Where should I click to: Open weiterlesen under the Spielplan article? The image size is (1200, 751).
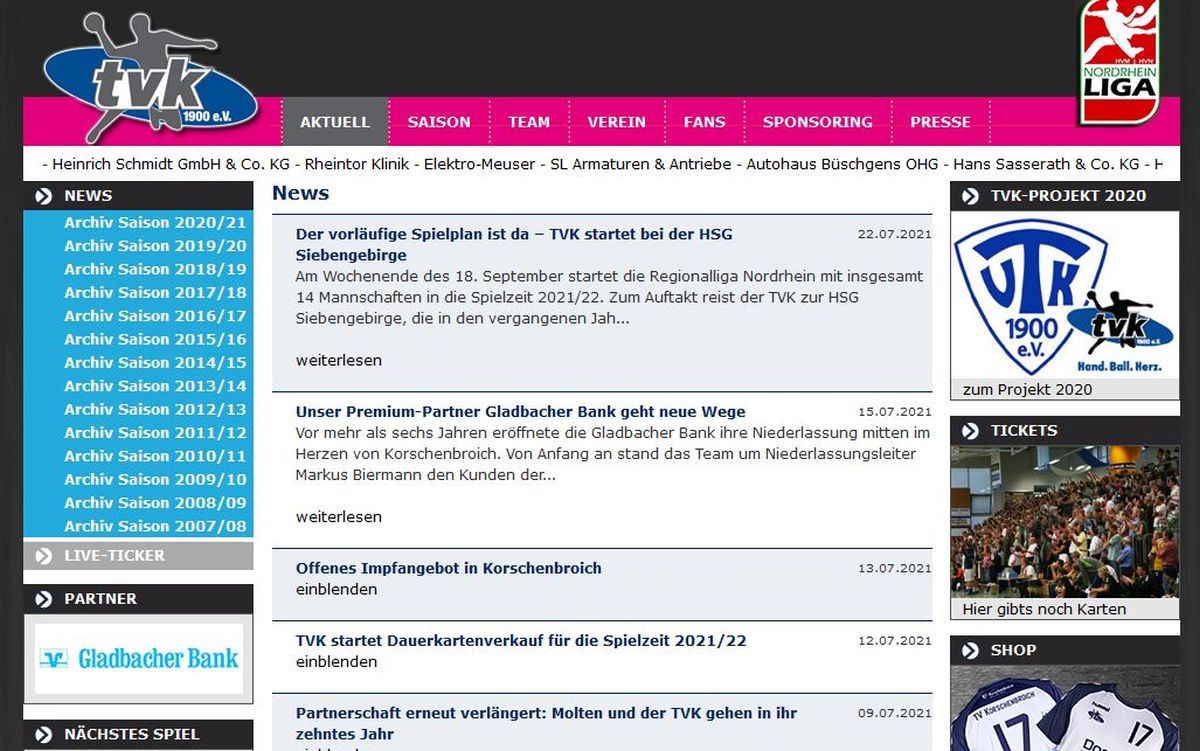338,360
